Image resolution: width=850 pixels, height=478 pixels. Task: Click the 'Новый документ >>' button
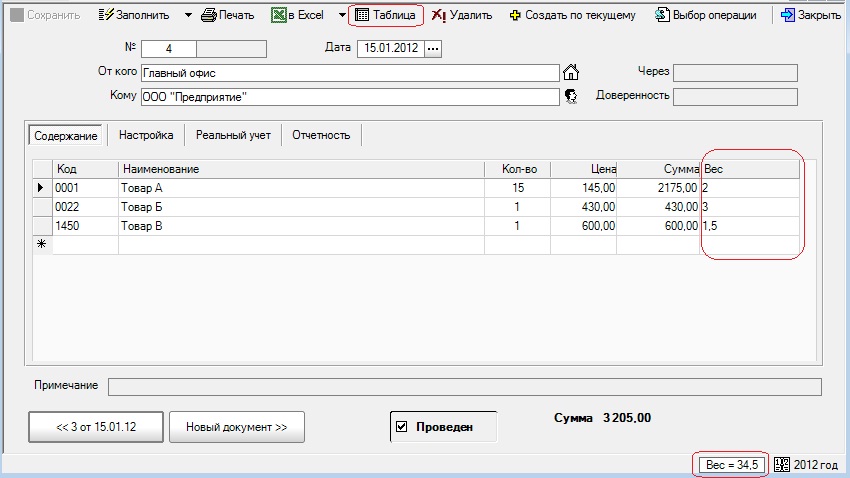click(x=236, y=427)
